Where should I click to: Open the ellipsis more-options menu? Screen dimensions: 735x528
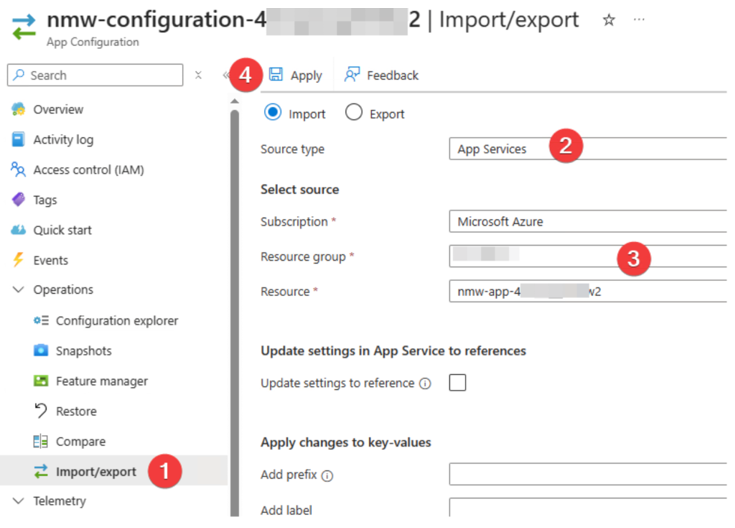click(x=639, y=20)
